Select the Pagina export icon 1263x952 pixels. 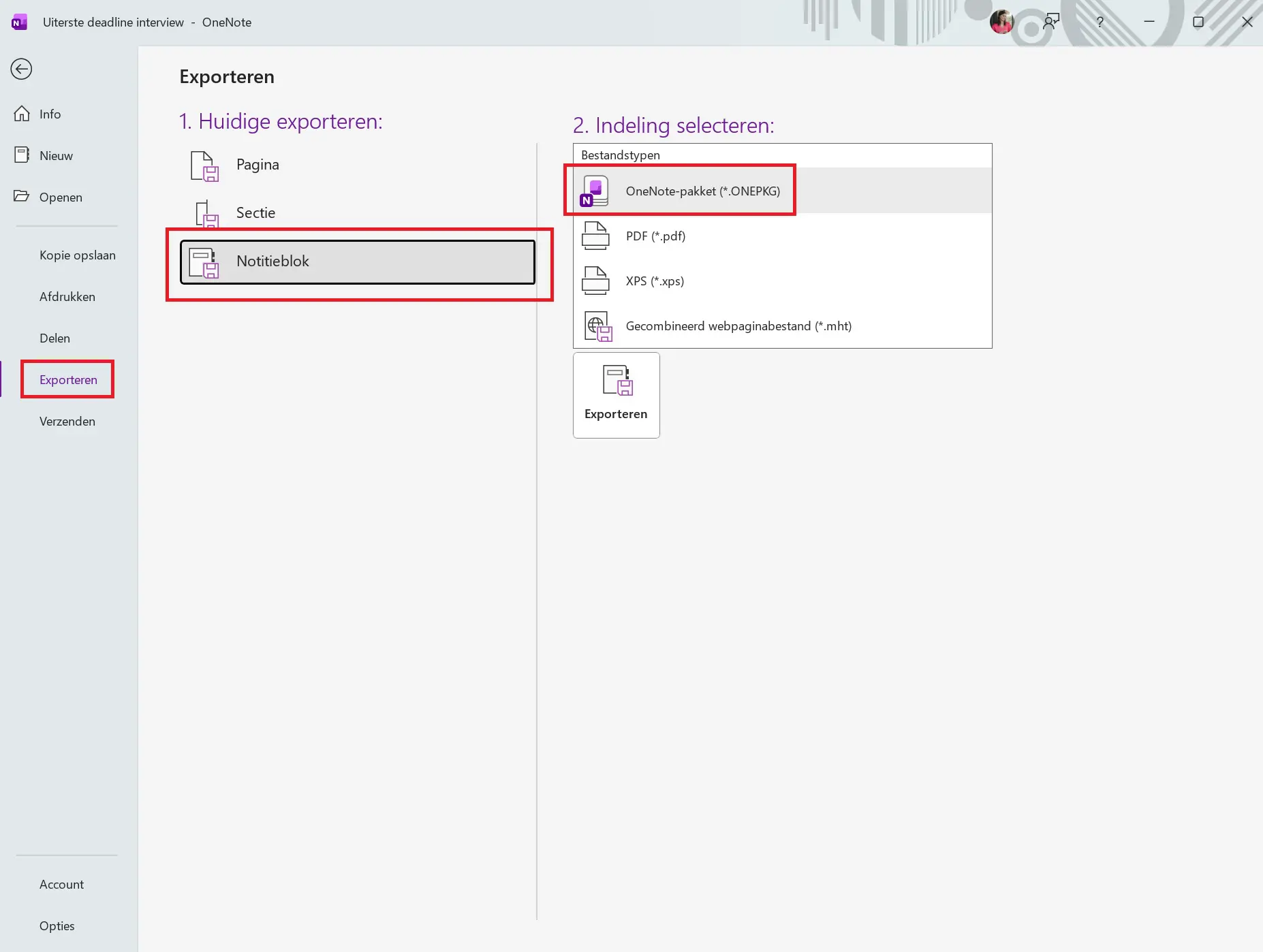click(x=203, y=165)
